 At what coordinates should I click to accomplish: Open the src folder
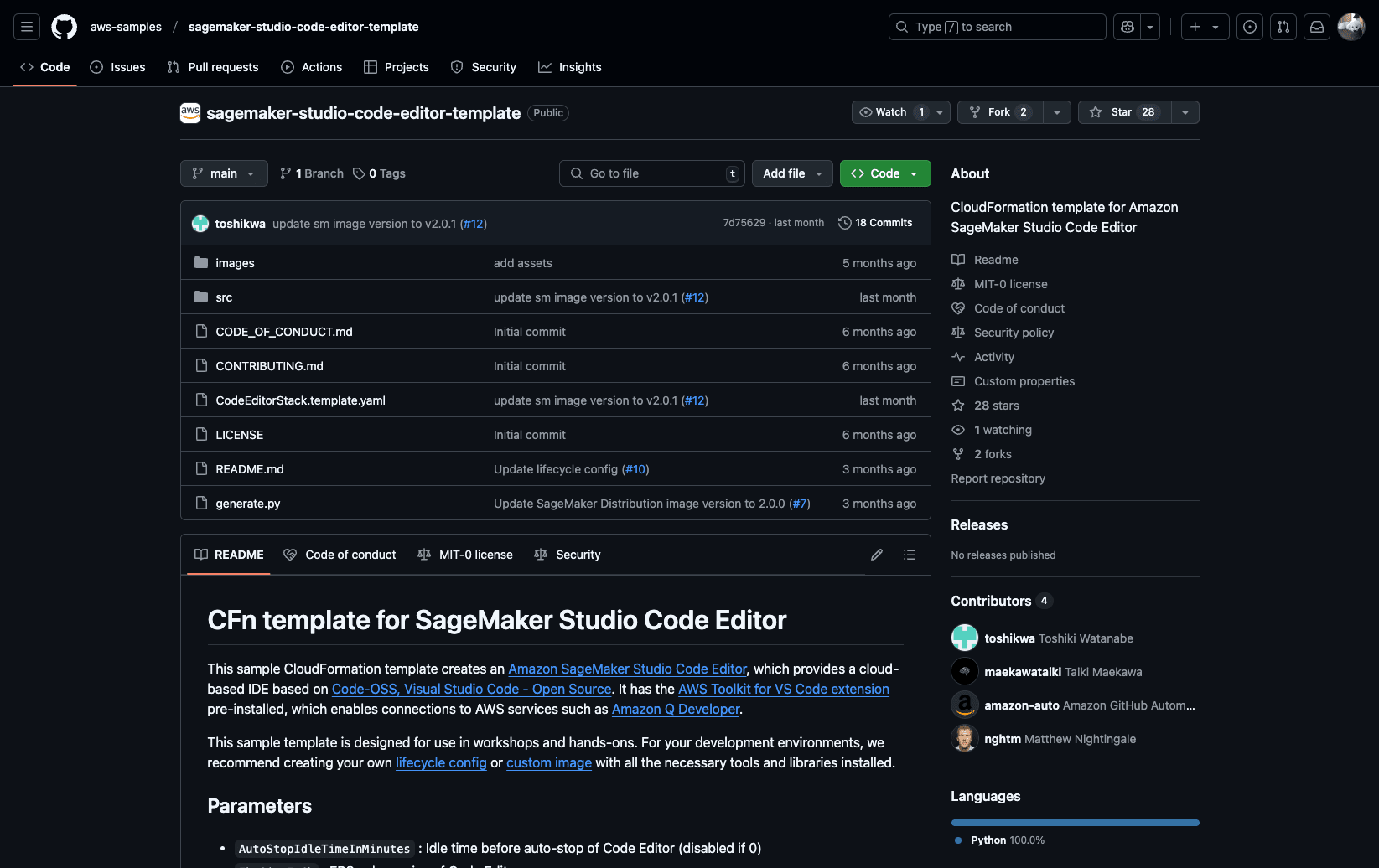tap(224, 297)
